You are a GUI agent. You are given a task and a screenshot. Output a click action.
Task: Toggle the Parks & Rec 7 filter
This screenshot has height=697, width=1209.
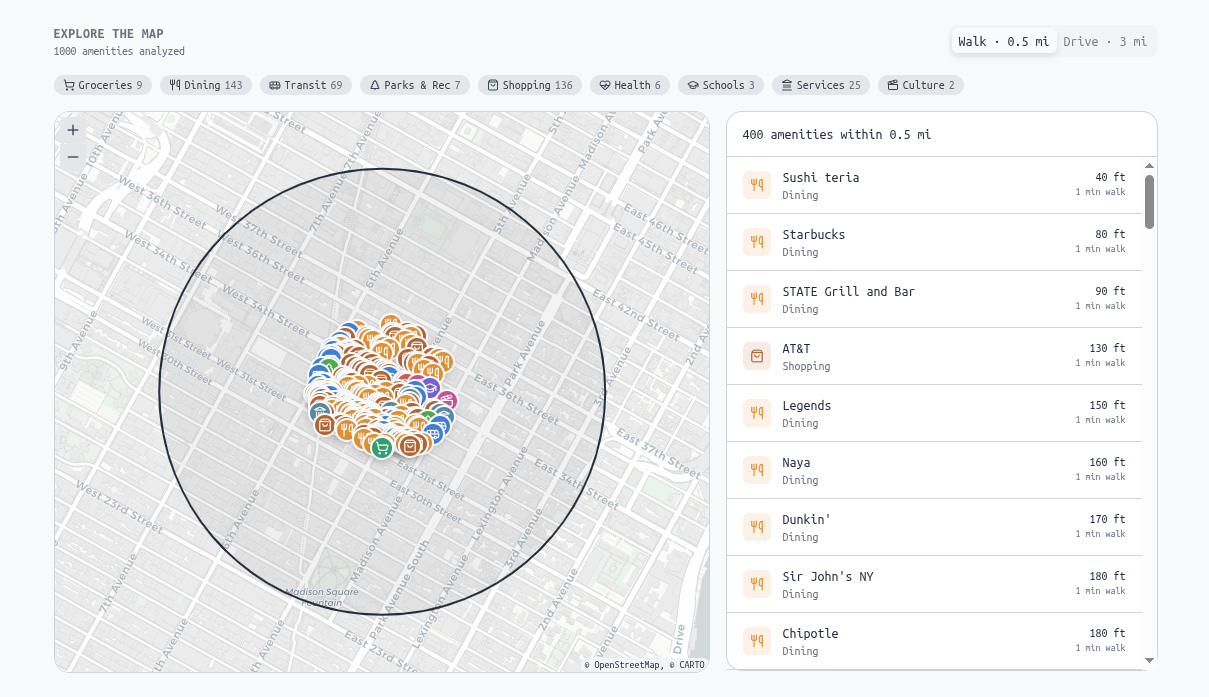(x=415, y=85)
